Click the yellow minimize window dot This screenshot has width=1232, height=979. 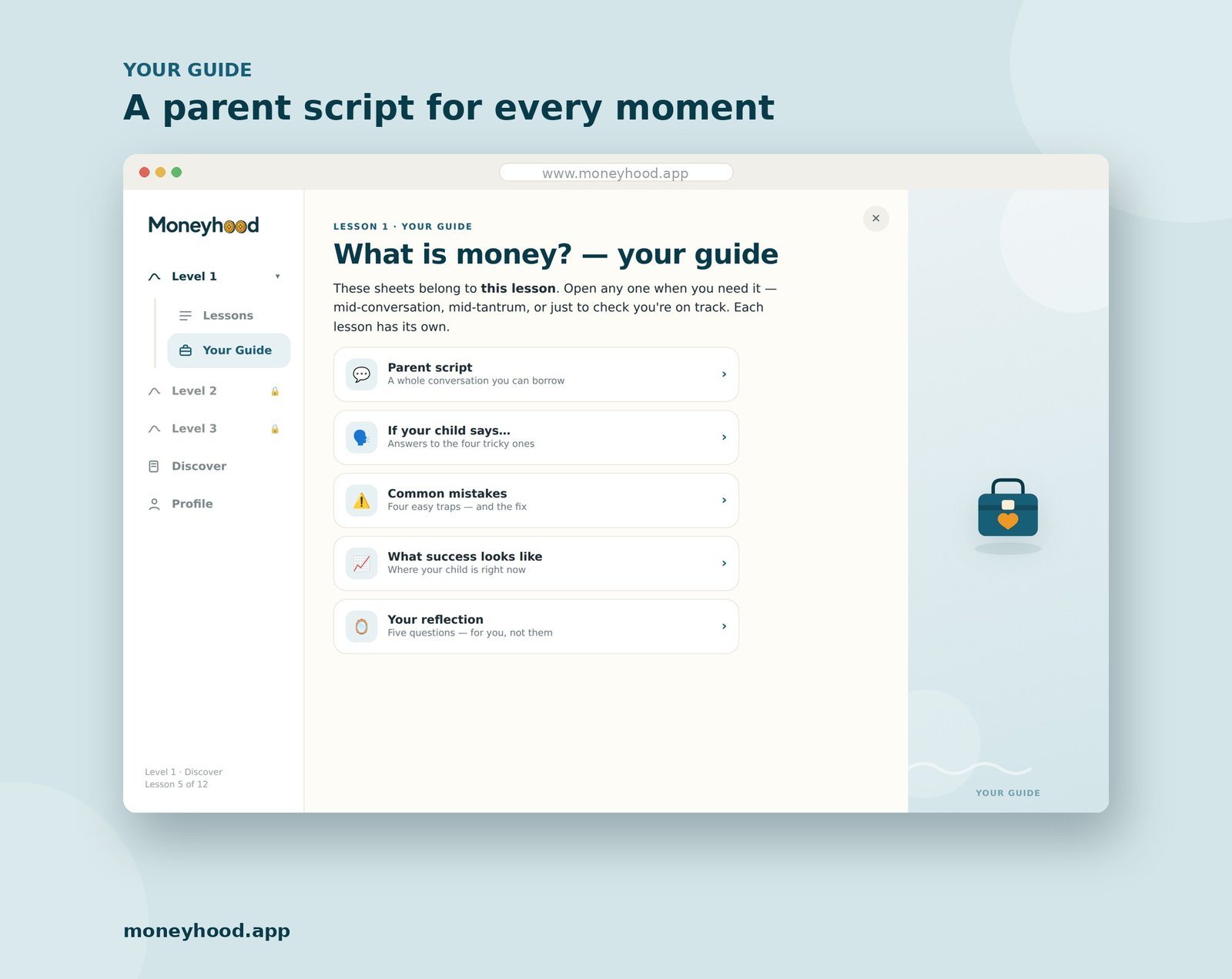coord(160,172)
